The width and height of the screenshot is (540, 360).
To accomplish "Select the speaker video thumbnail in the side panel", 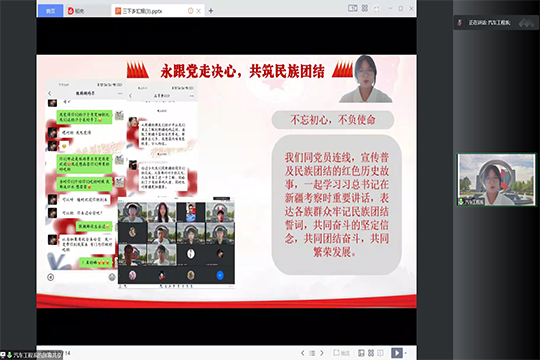I will [x=496, y=180].
